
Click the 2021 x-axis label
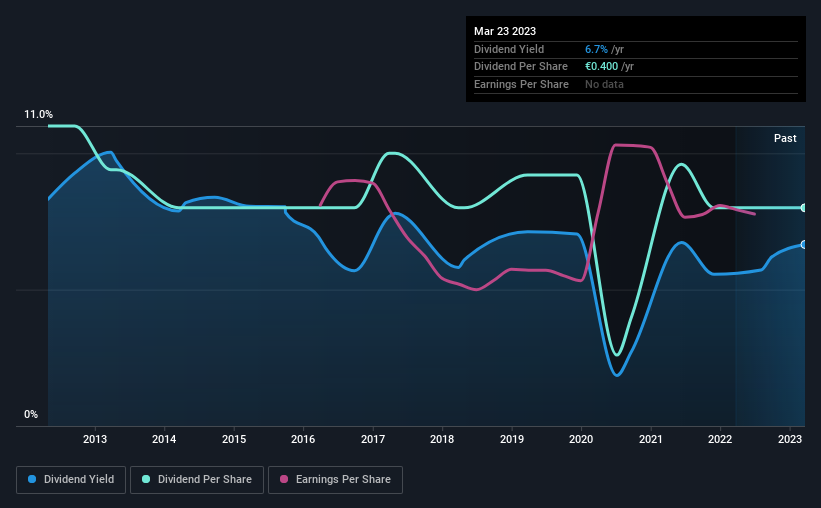click(651, 439)
